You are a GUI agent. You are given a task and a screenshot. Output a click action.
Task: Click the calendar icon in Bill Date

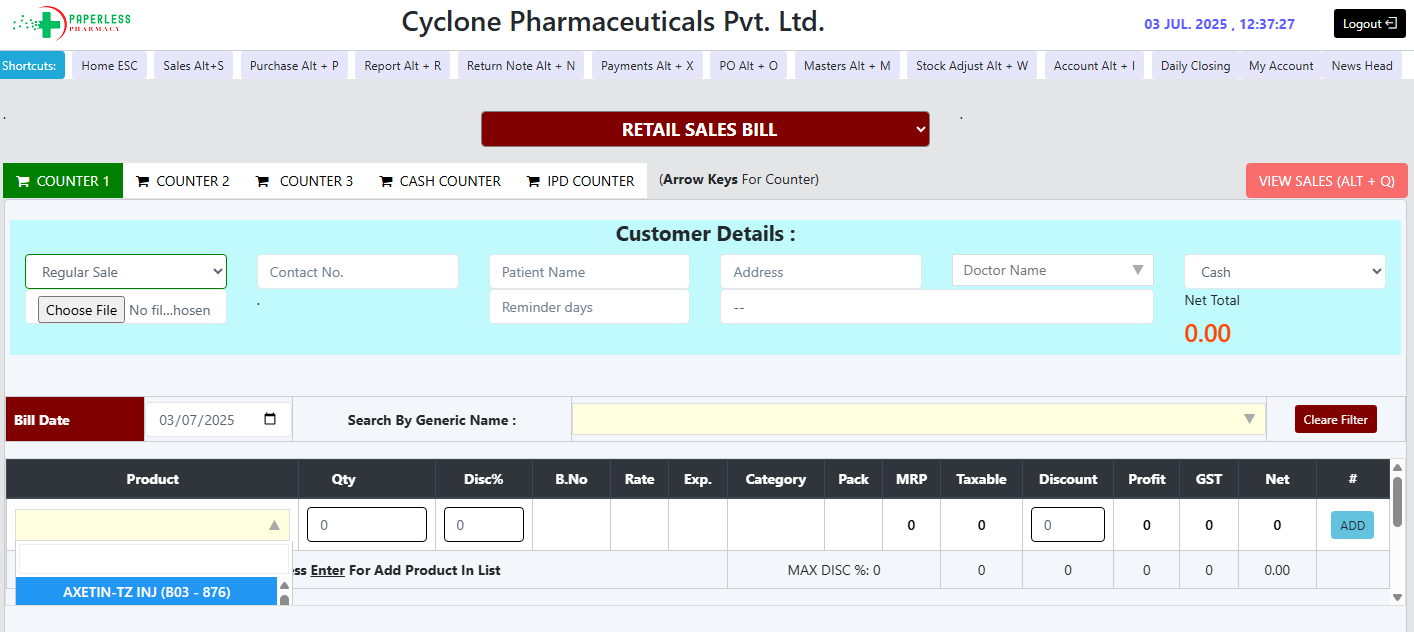coord(270,420)
